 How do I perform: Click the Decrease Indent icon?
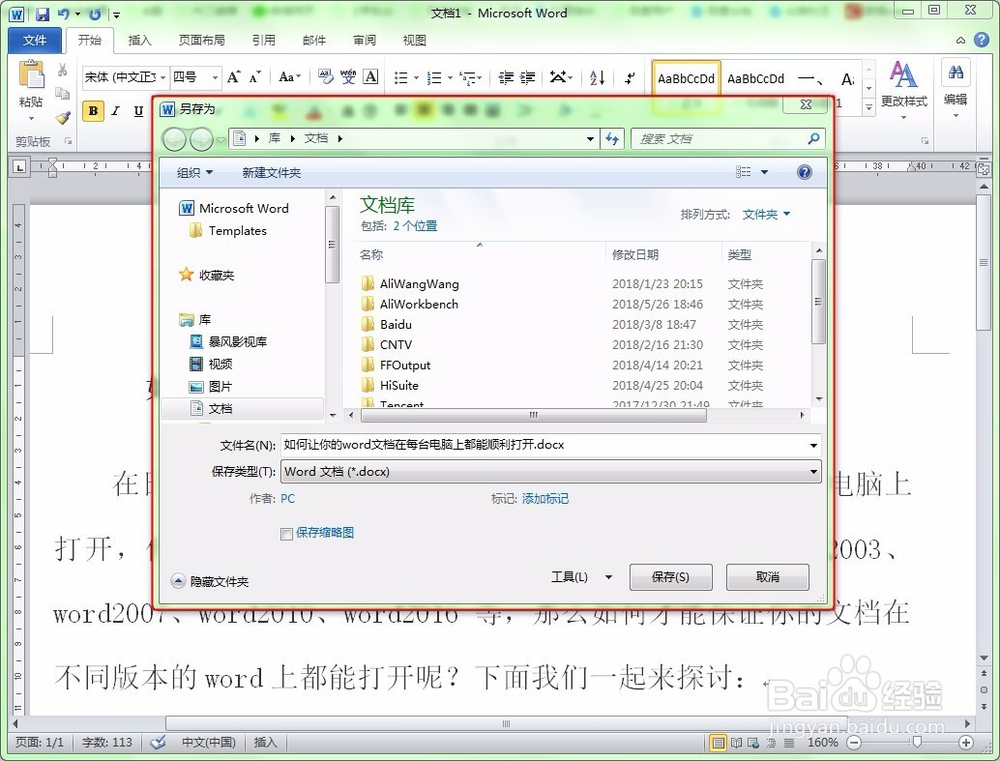point(506,78)
